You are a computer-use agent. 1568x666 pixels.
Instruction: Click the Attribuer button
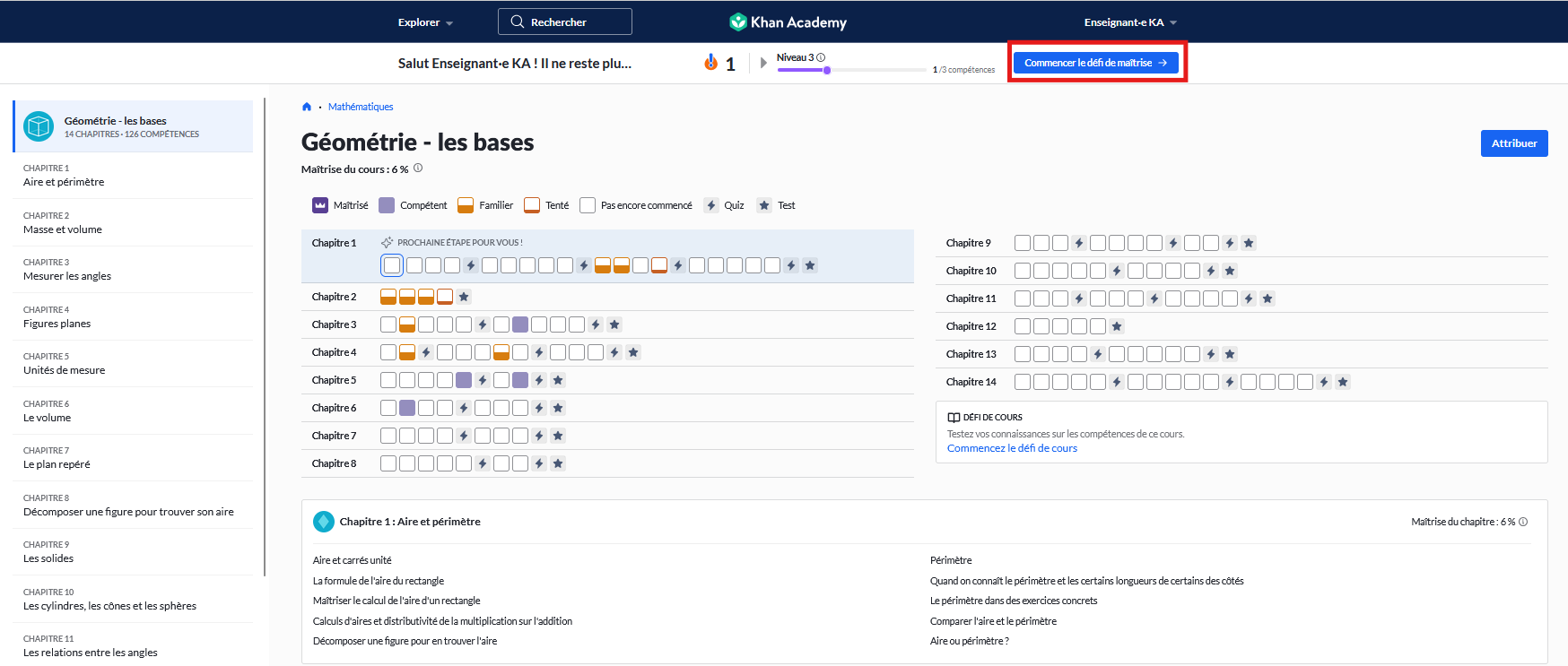(1514, 143)
